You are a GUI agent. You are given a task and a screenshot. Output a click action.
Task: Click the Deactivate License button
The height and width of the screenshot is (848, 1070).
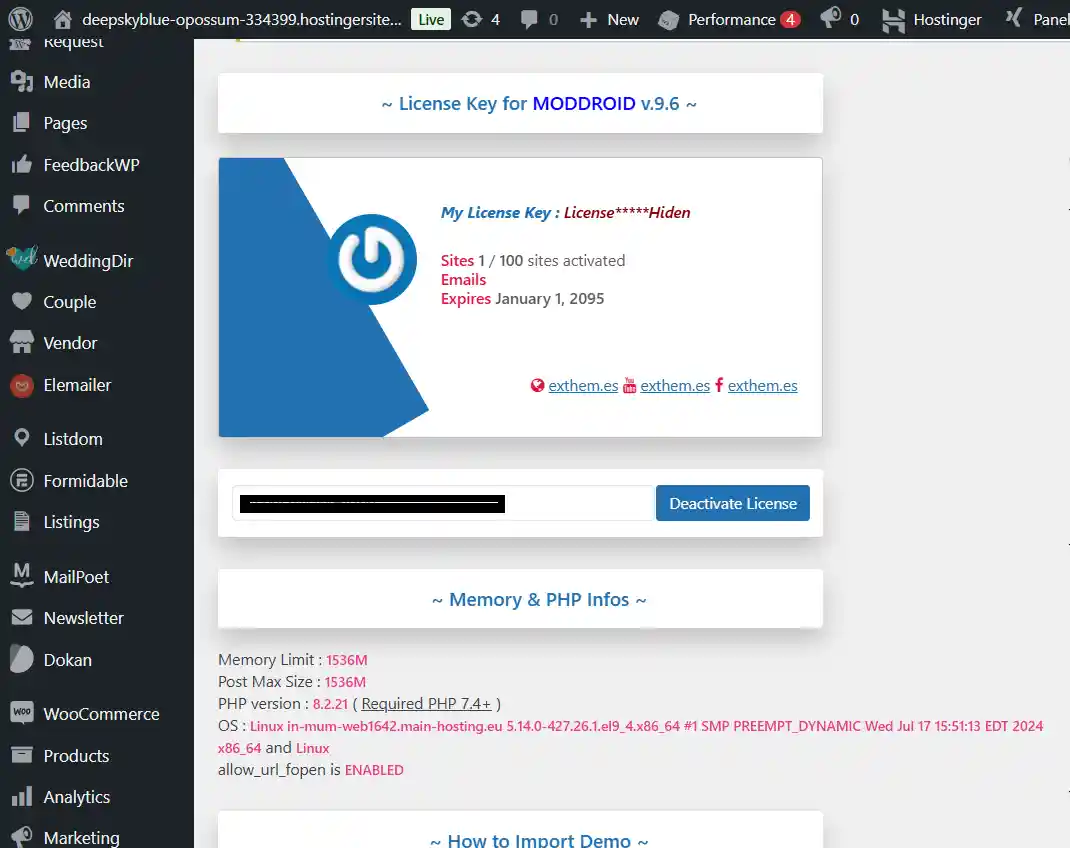pyautogui.click(x=733, y=503)
